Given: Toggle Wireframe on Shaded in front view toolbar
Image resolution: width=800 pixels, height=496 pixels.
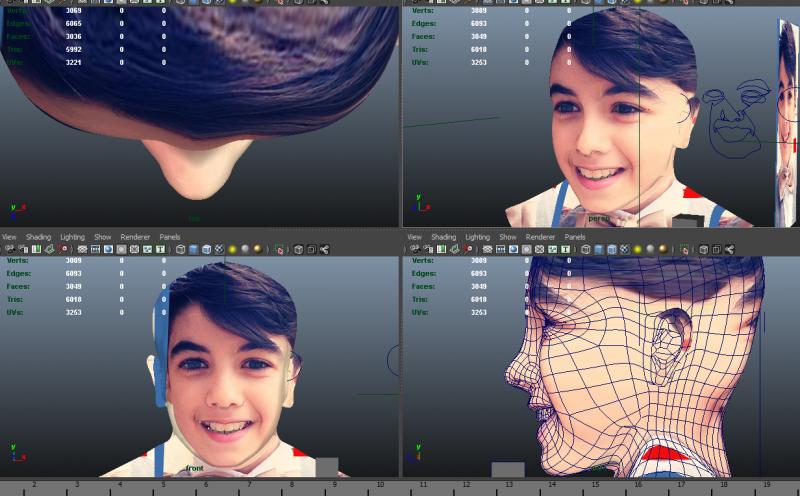Looking at the screenshot, I should pyautogui.click(x=206, y=249).
